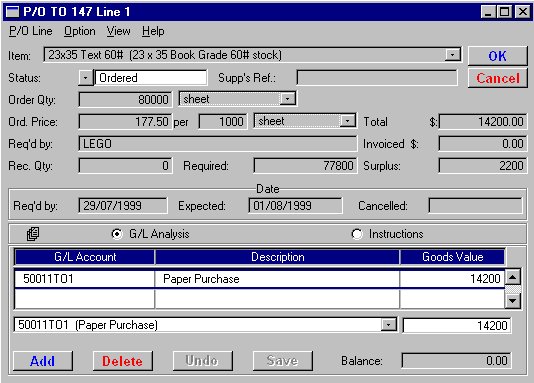
Task: Click the Rec. Qty field
Action: click(x=125, y=166)
